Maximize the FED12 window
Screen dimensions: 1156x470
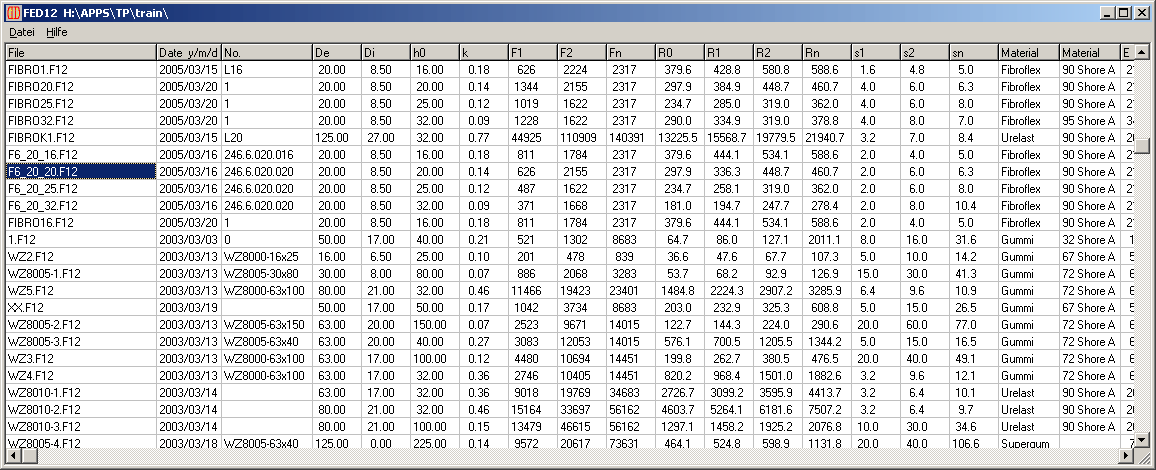pos(1125,13)
